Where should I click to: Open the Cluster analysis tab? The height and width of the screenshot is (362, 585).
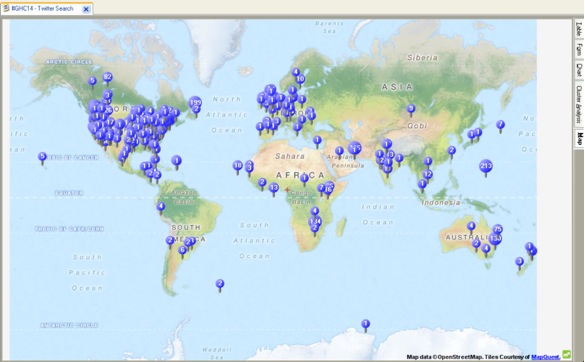coord(579,104)
